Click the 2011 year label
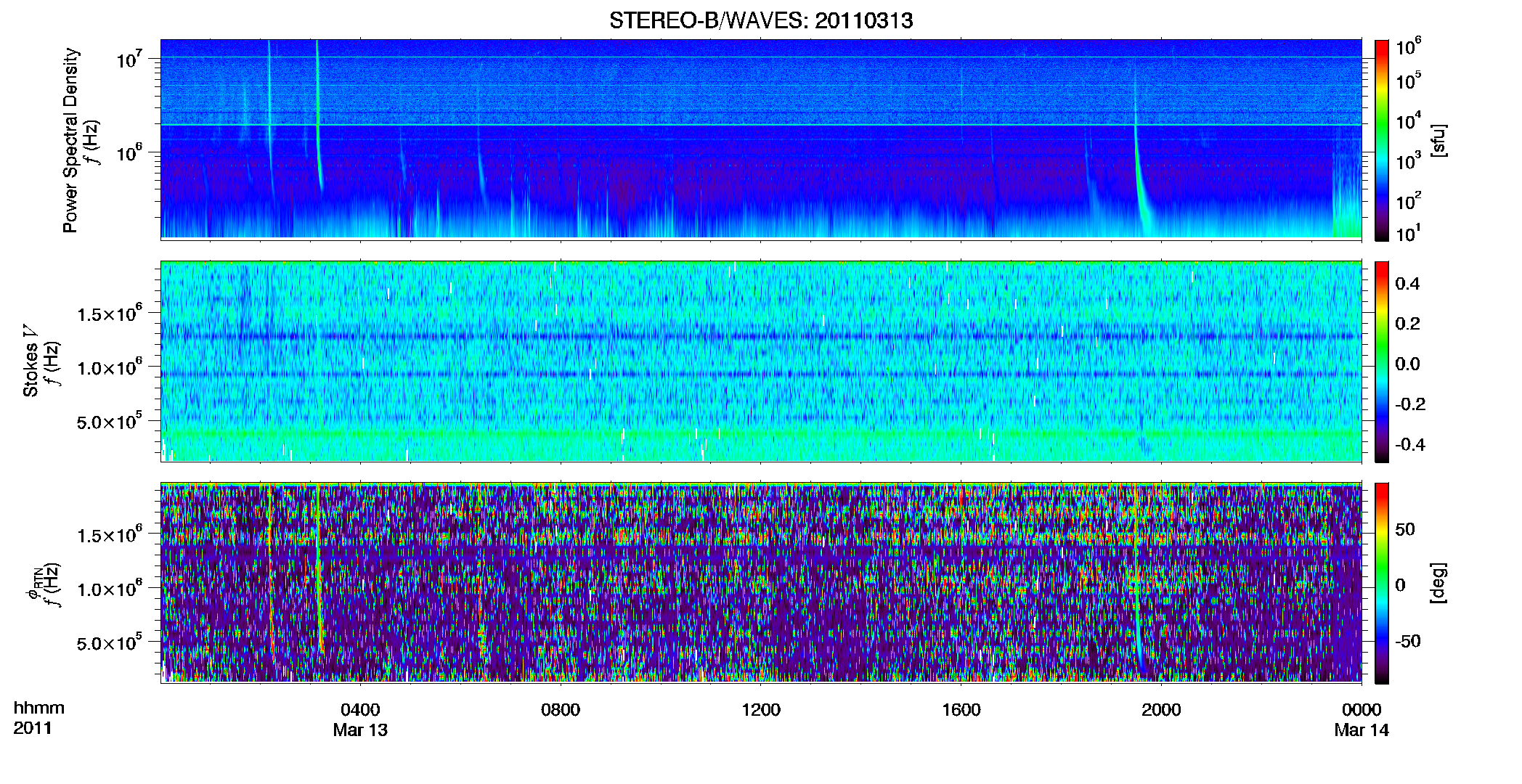Viewport: 1522px width, 784px height. coord(33,728)
